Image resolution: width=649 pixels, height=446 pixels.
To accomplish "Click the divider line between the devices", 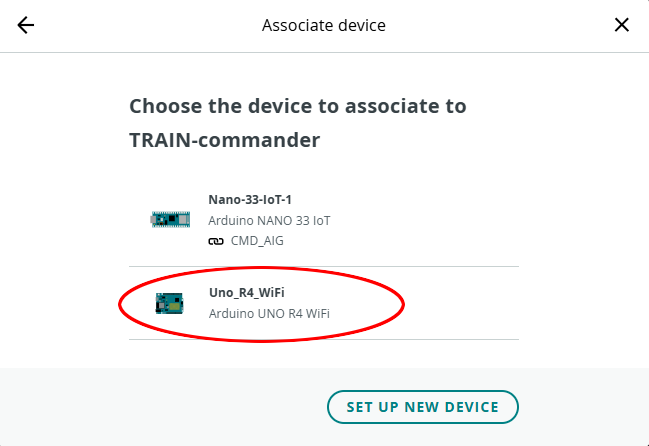I will tap(324, 267).
